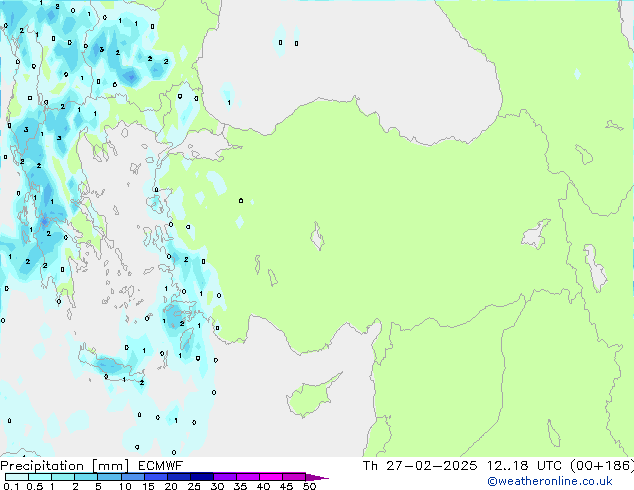The width and height of the screenshot is (634, 490).
Task: Click the 2–5 mm legend color box
Action: [86, 477]
